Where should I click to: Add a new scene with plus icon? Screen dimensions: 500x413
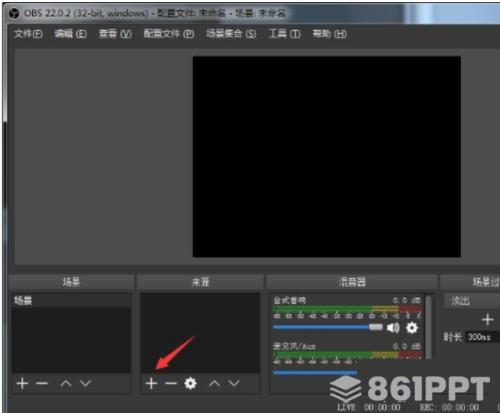pos(22,383)
